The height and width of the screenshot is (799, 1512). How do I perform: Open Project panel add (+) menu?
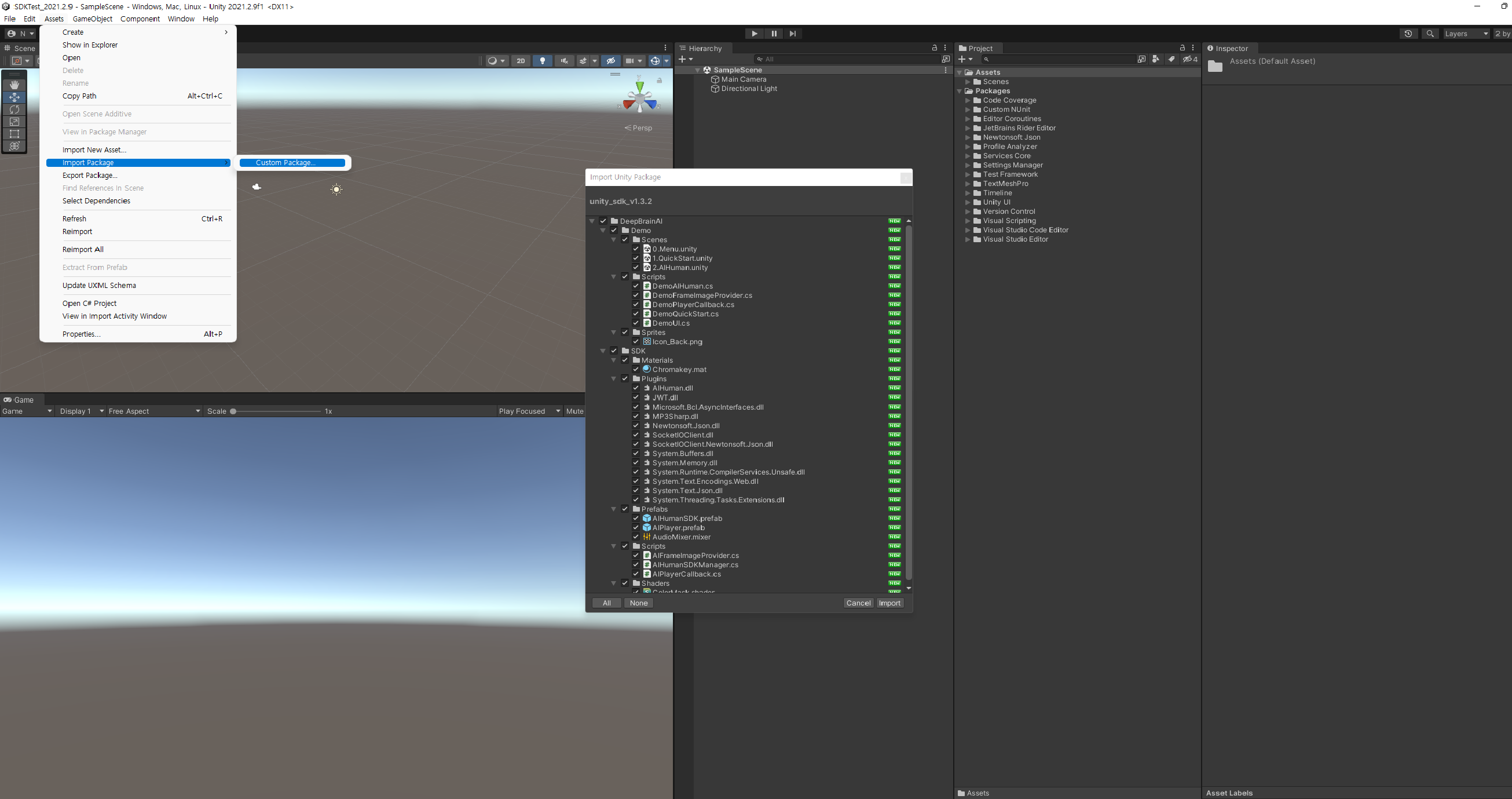tap(965, 59)
